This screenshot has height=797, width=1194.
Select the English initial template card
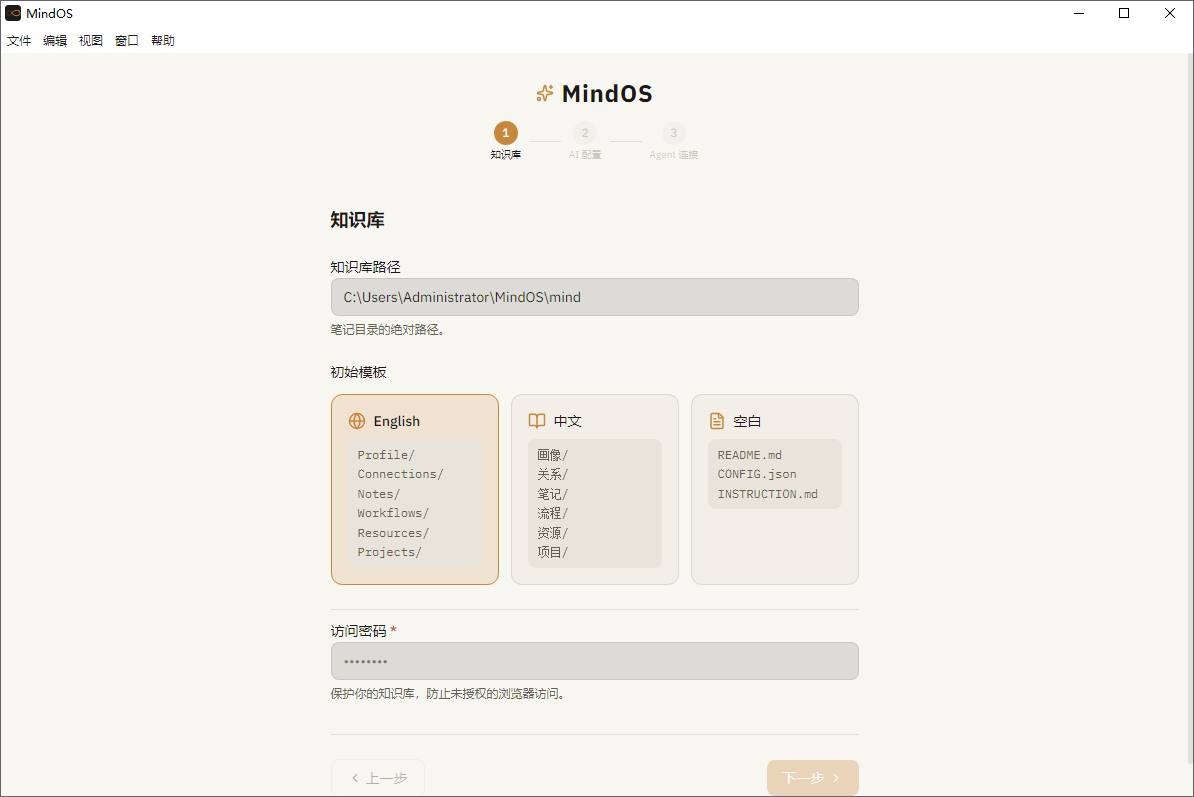[414, 489]
